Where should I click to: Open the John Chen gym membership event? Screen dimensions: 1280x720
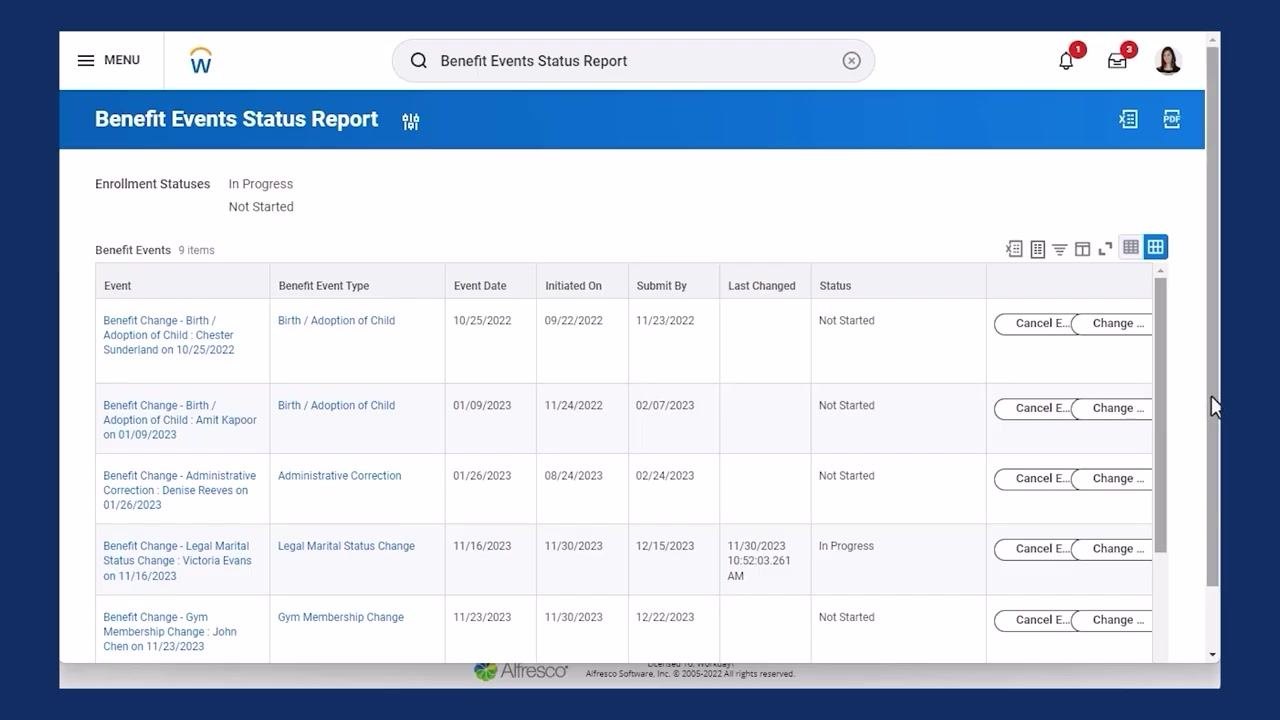170,632
